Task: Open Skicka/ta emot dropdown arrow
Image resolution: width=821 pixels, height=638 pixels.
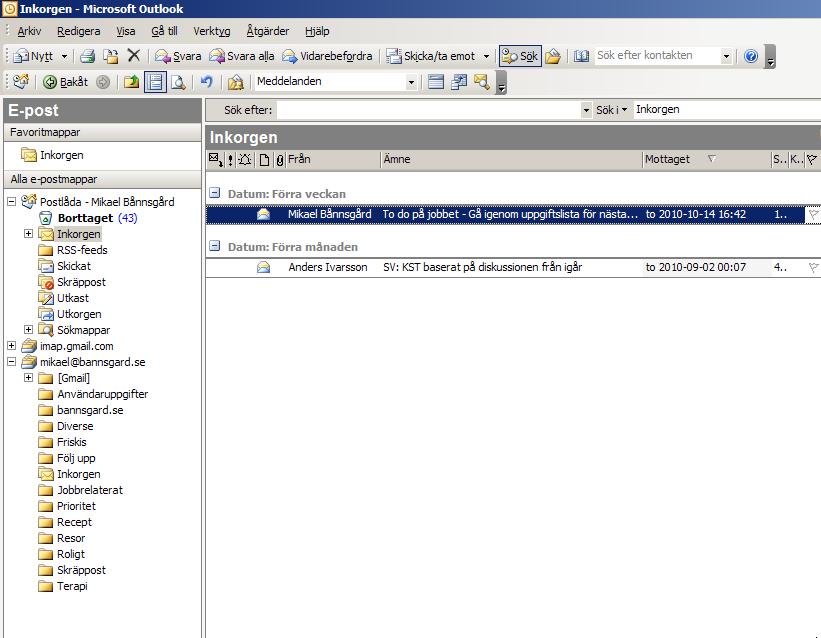Action: point(486,56)
